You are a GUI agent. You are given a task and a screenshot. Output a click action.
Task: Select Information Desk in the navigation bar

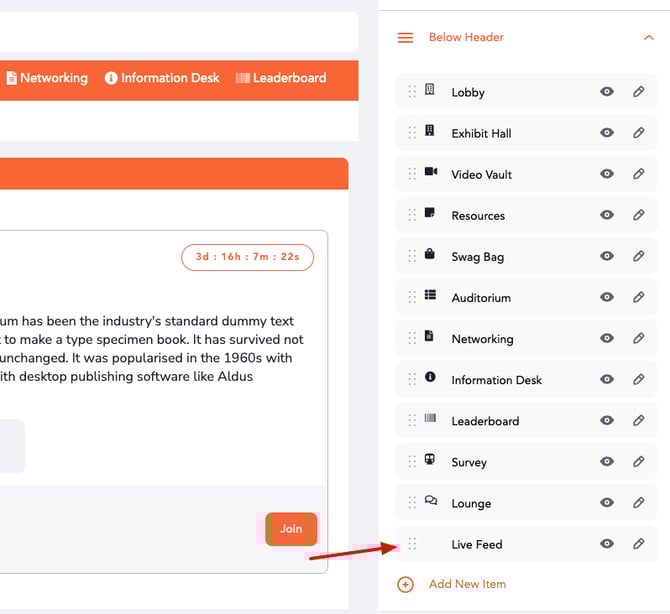tap(162, 78)
